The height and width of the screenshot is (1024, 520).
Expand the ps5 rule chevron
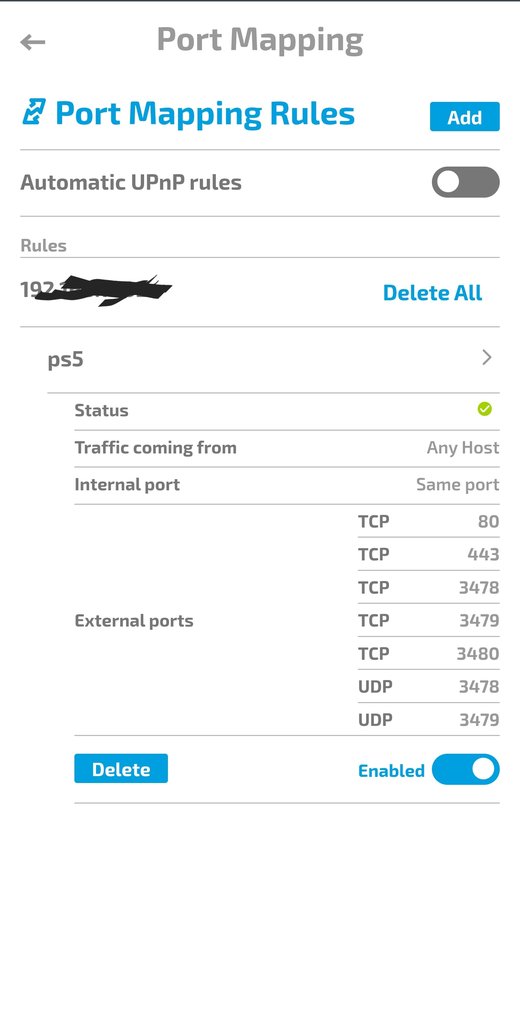pos(486,357)
